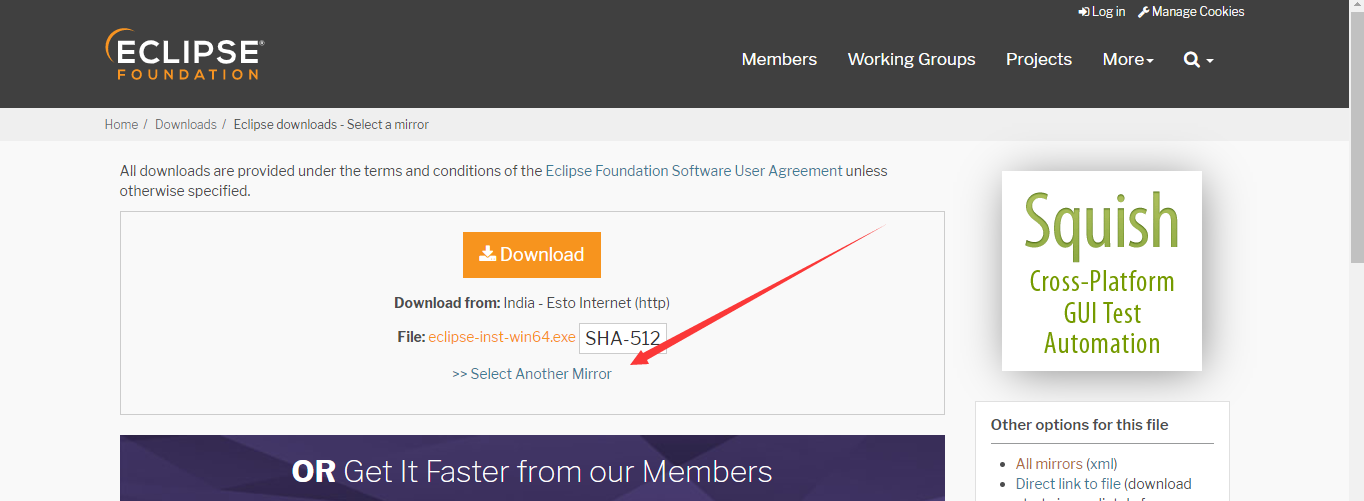Click the Log in link
The height and width of the screenshot is (501, 1364).
click(x=1102, y=12)
